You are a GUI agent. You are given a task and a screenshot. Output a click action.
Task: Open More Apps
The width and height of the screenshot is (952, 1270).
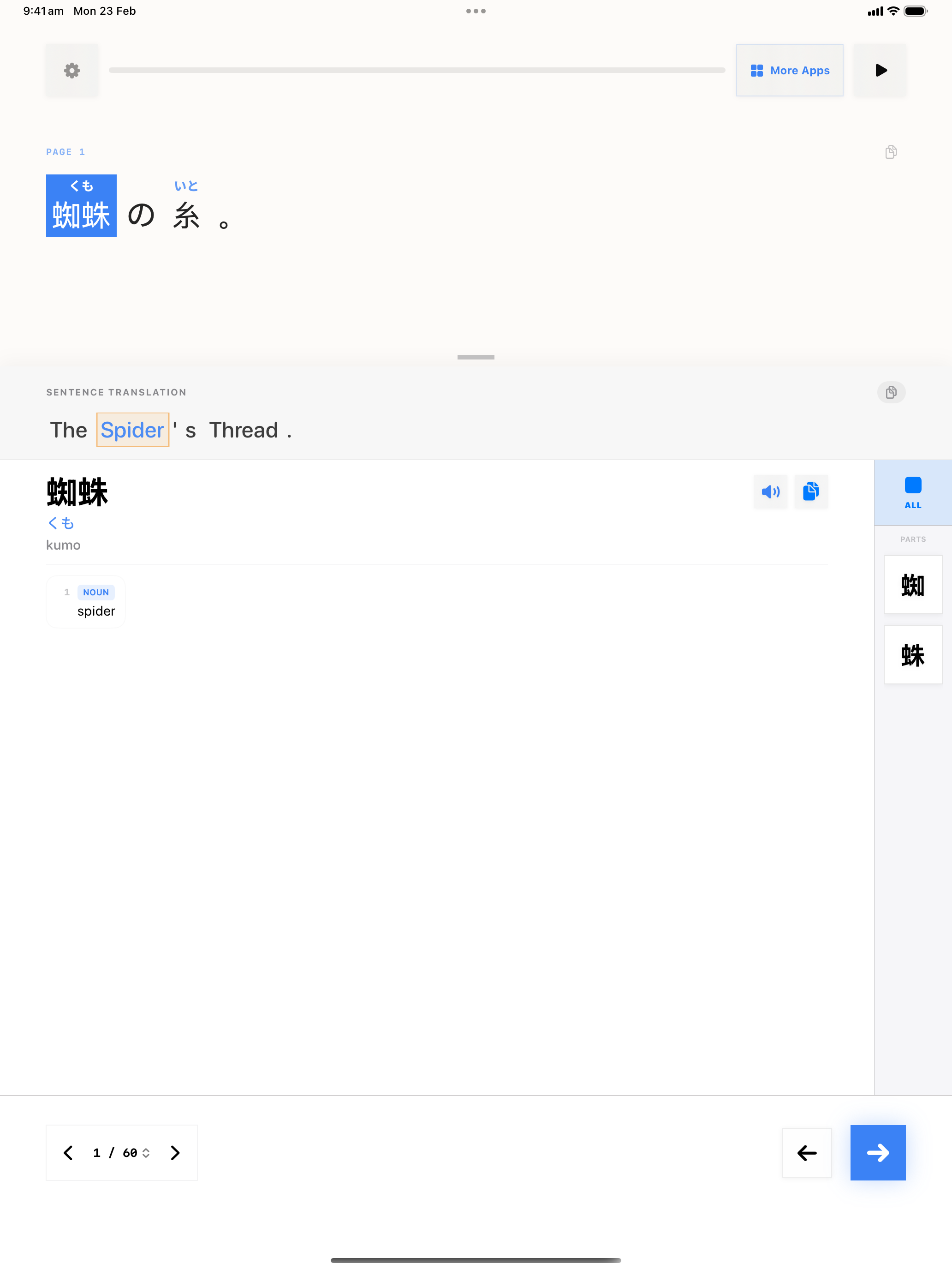tap(789, 70)
